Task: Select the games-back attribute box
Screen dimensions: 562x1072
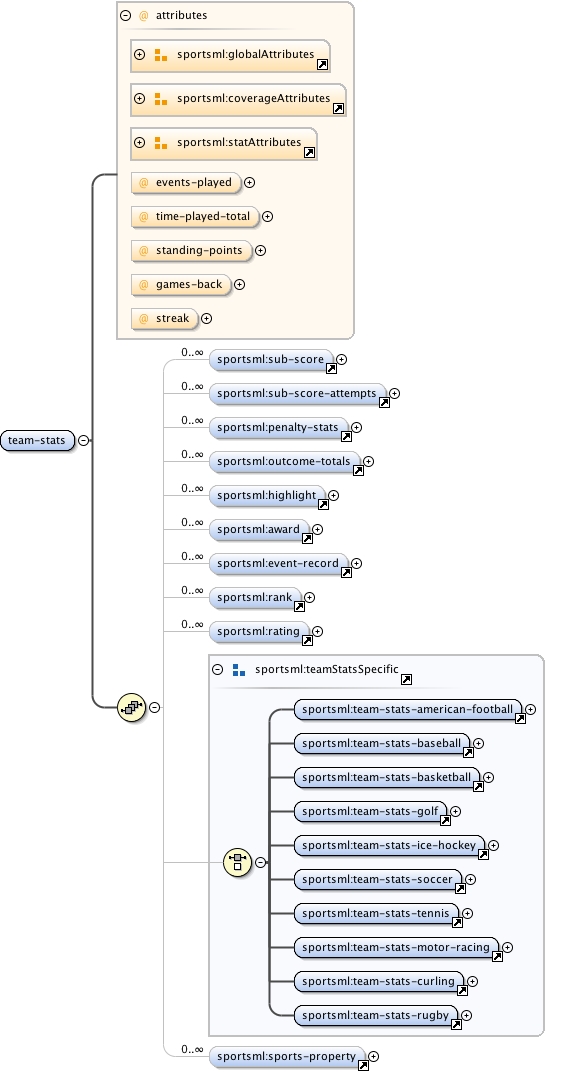Action: tap(181, 284)
